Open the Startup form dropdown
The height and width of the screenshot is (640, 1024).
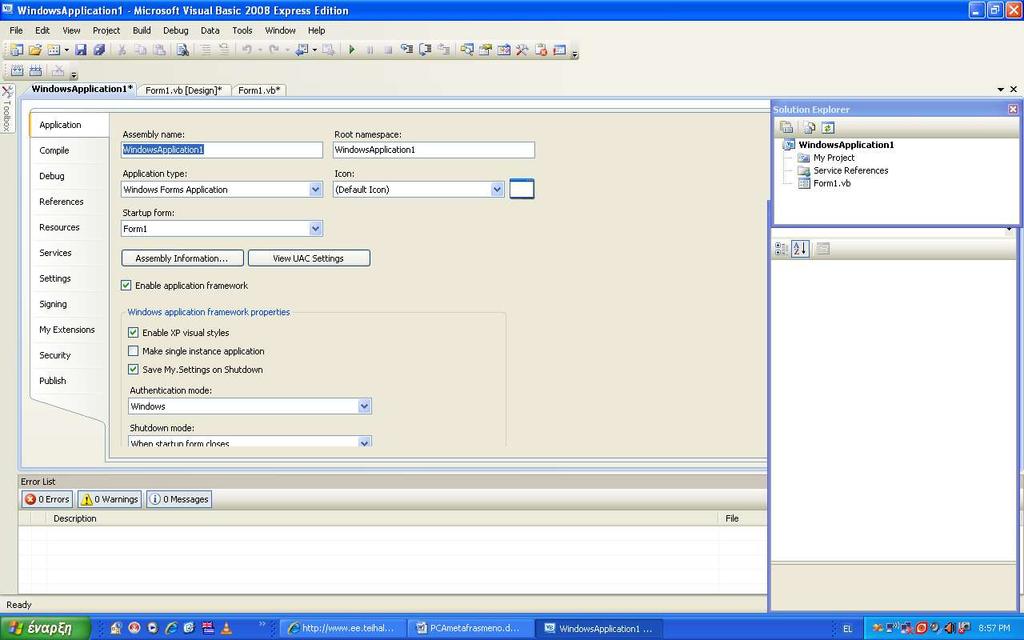pyautogui.click(x=315, y=229)
